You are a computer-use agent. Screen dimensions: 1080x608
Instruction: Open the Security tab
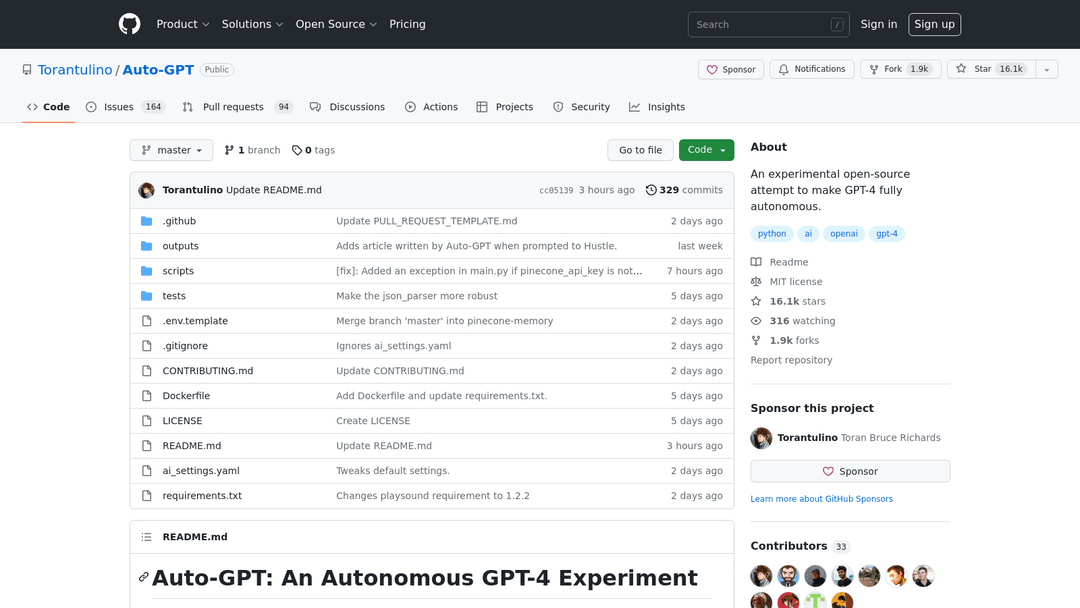point(581,107)
